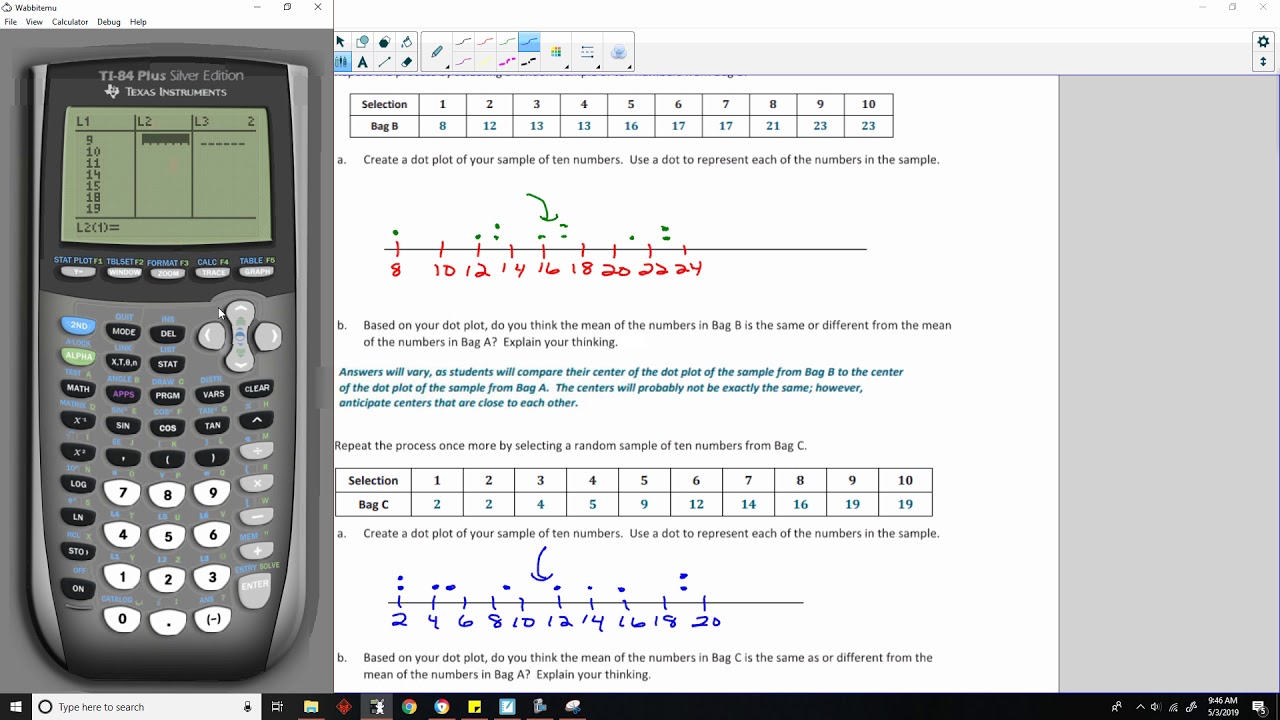Open the File menu in Wabbitemu
This screenshot has width=1280, height=720.
pyautogui.click(x=11, y=22)
